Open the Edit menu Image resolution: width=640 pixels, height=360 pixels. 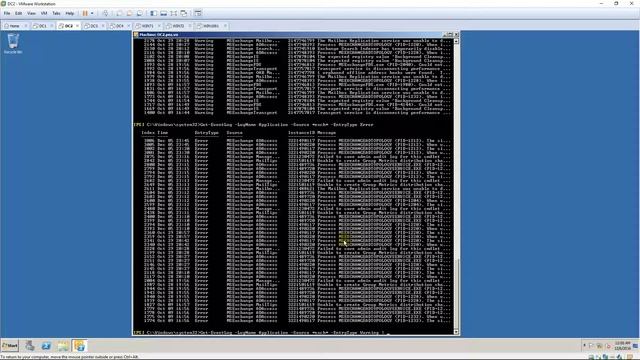point(19,13)
